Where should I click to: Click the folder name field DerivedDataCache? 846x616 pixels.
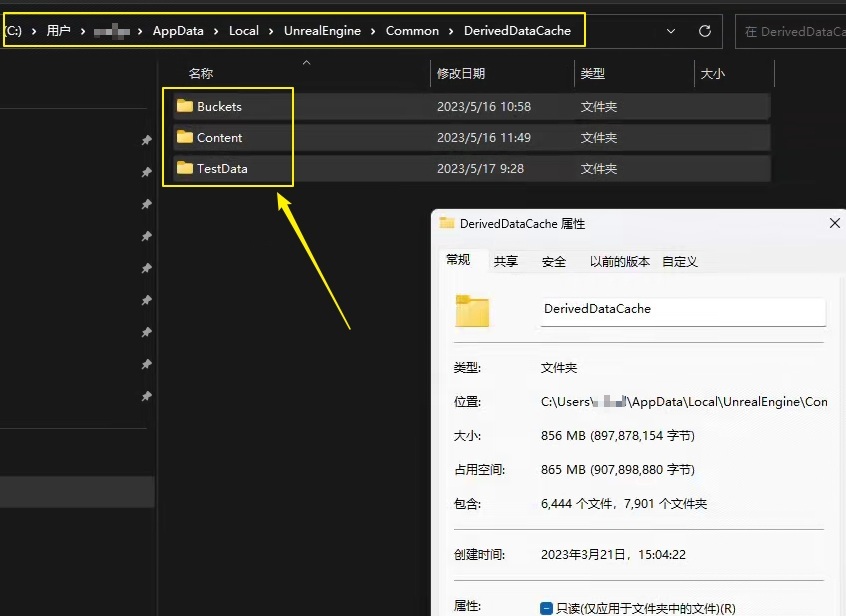point(683,311)
